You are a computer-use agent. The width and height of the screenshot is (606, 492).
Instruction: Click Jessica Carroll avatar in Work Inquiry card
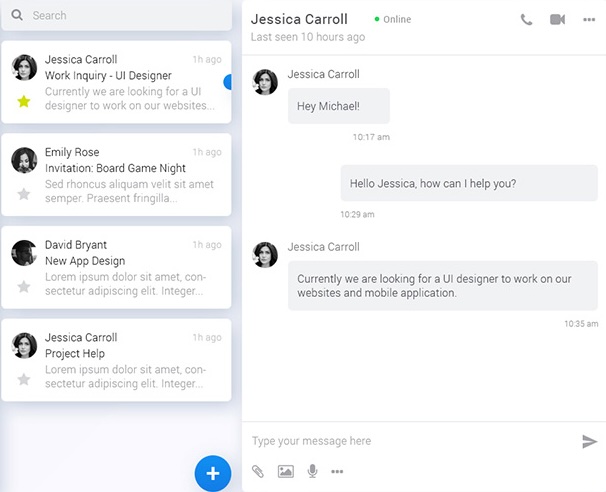click(24, 67)
